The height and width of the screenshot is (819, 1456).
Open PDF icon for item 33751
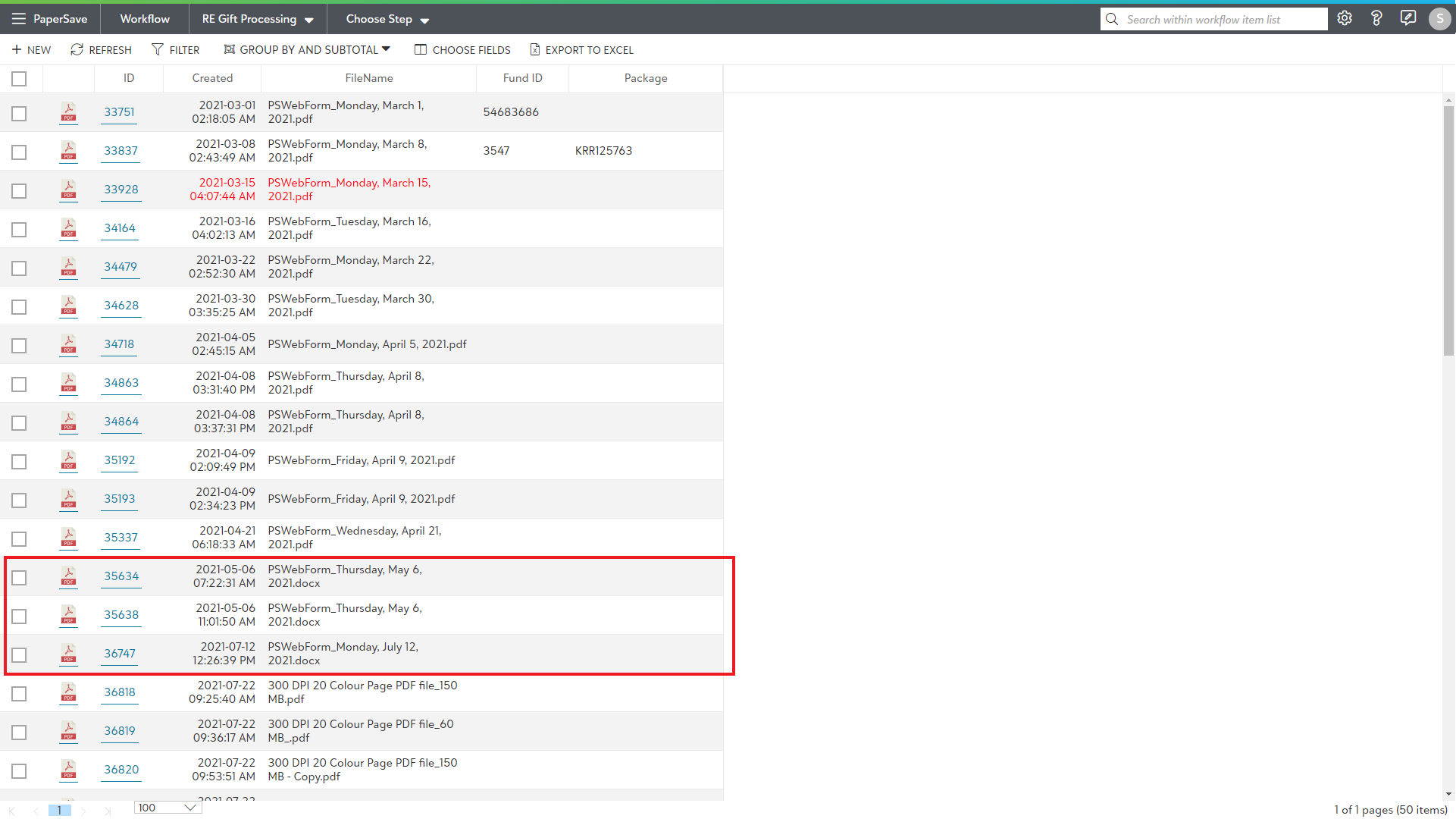click(68, 112)
